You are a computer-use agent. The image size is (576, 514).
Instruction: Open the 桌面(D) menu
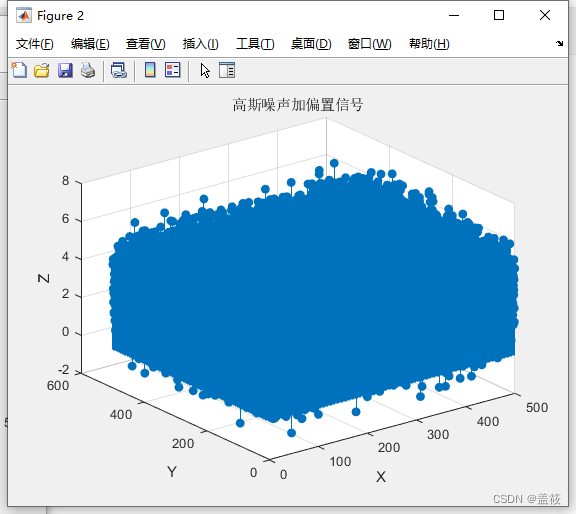[x=311, y=44]
